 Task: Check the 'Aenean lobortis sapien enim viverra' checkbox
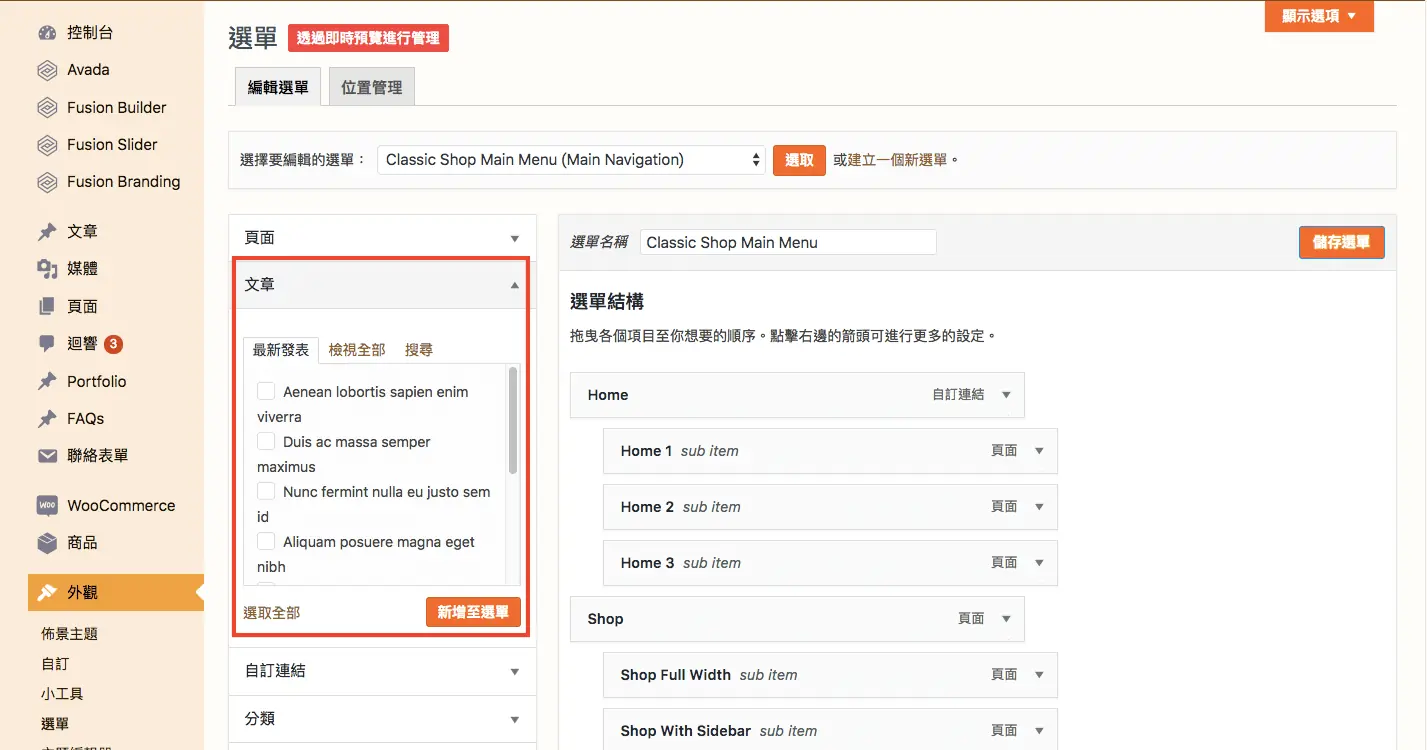[266, 391]
